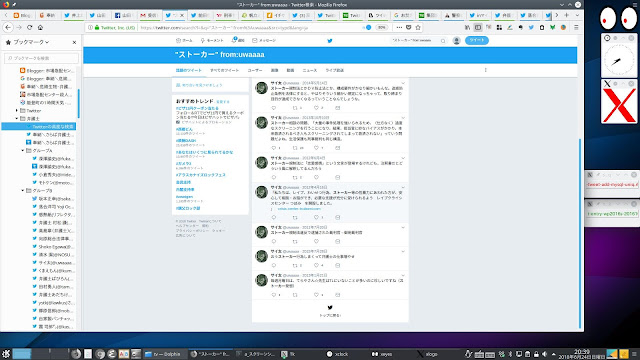Select the News (ニュース) tab
The height and width of the screenshot is (360, 640).
pos(310,70)
